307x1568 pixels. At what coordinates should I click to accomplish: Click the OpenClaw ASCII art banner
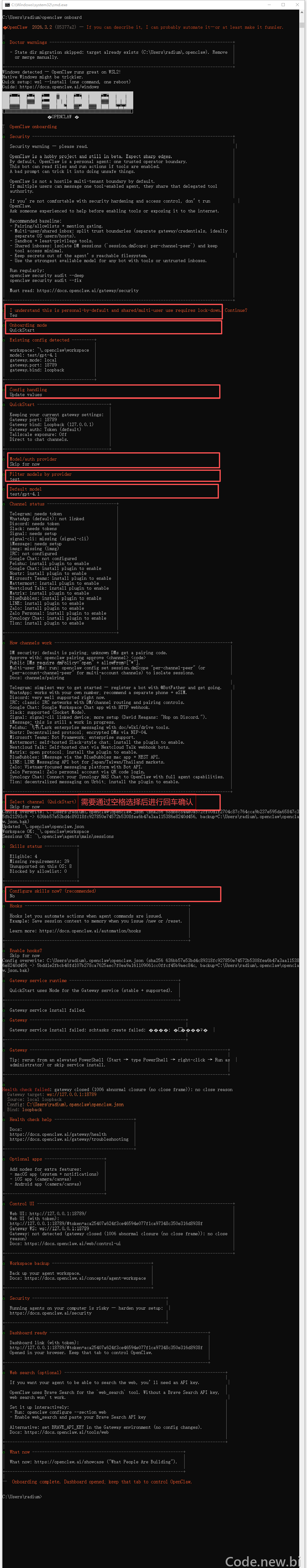click(68, 102)
